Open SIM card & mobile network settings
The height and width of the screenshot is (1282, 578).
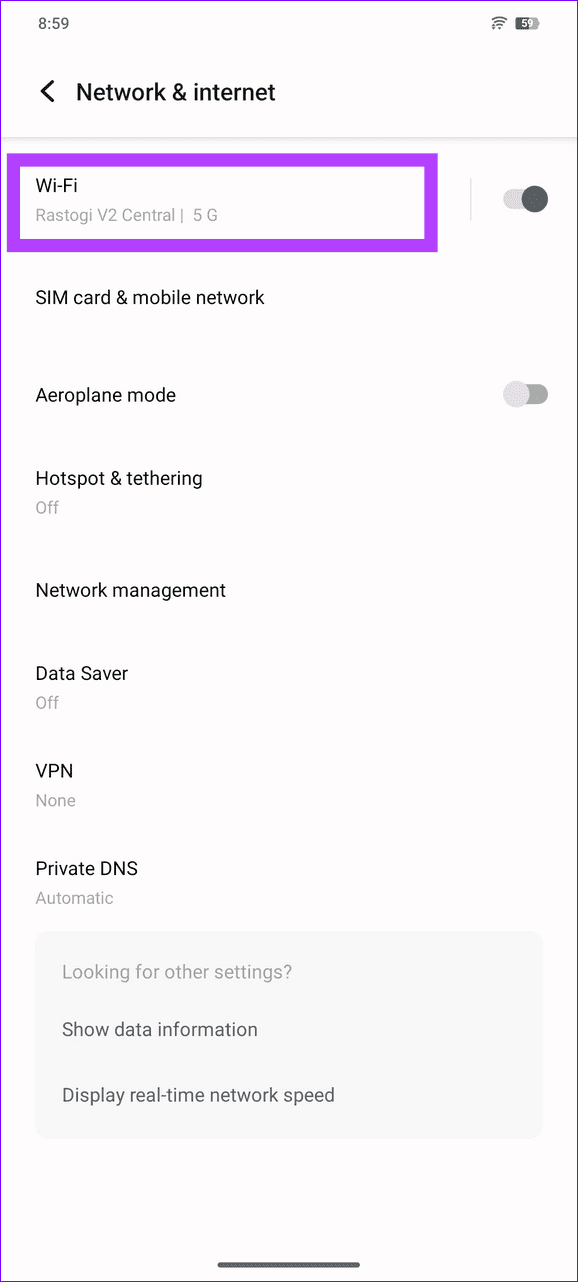150,297
